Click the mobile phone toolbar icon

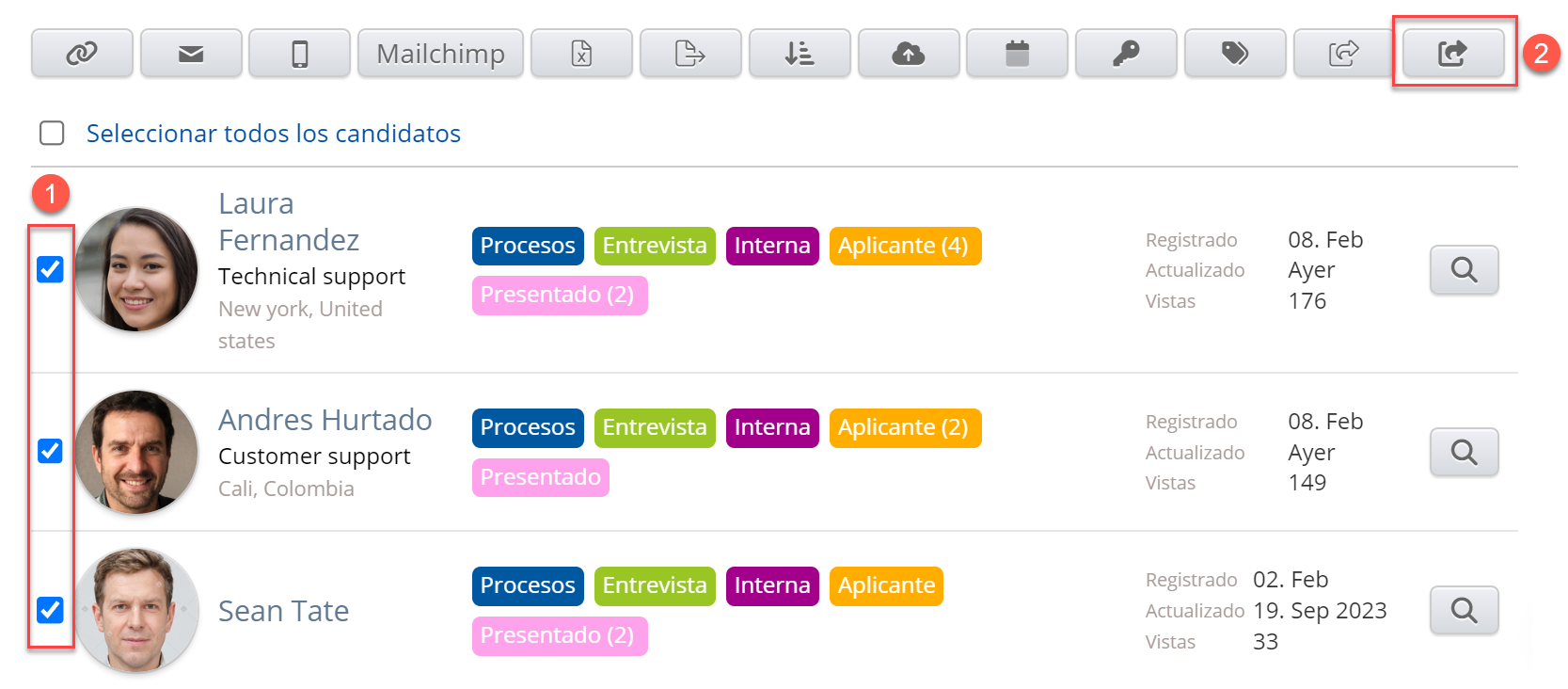click(299, 54)
